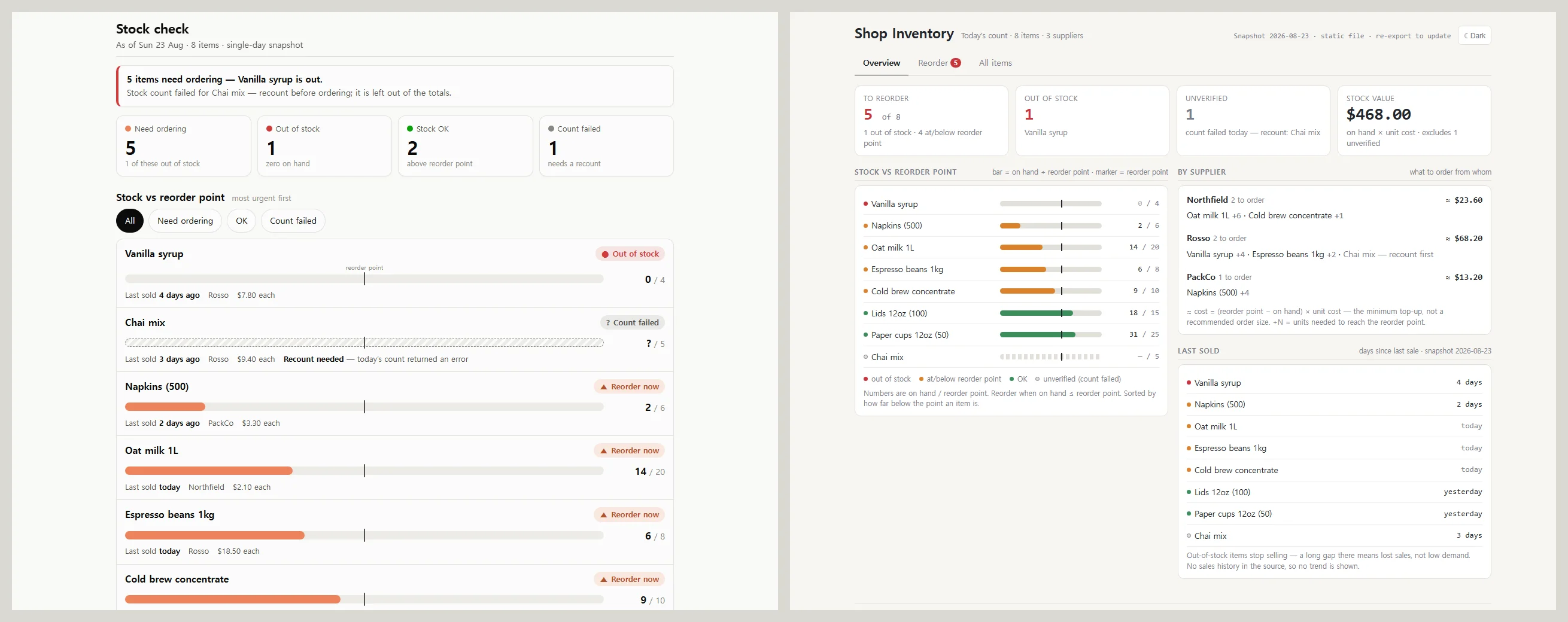
Task: Click the Vanilla syrup stock bar in Stock check
Action: (x=364, y=279)
